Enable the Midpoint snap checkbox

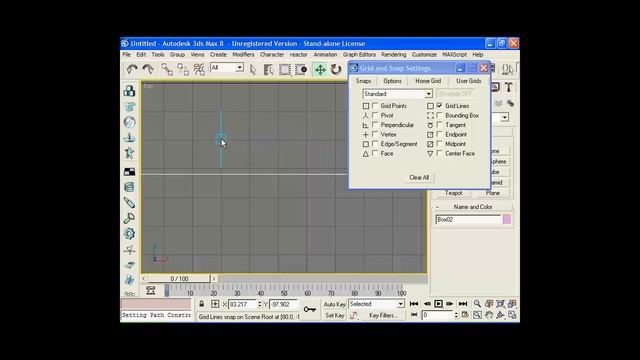pos(440,144)
